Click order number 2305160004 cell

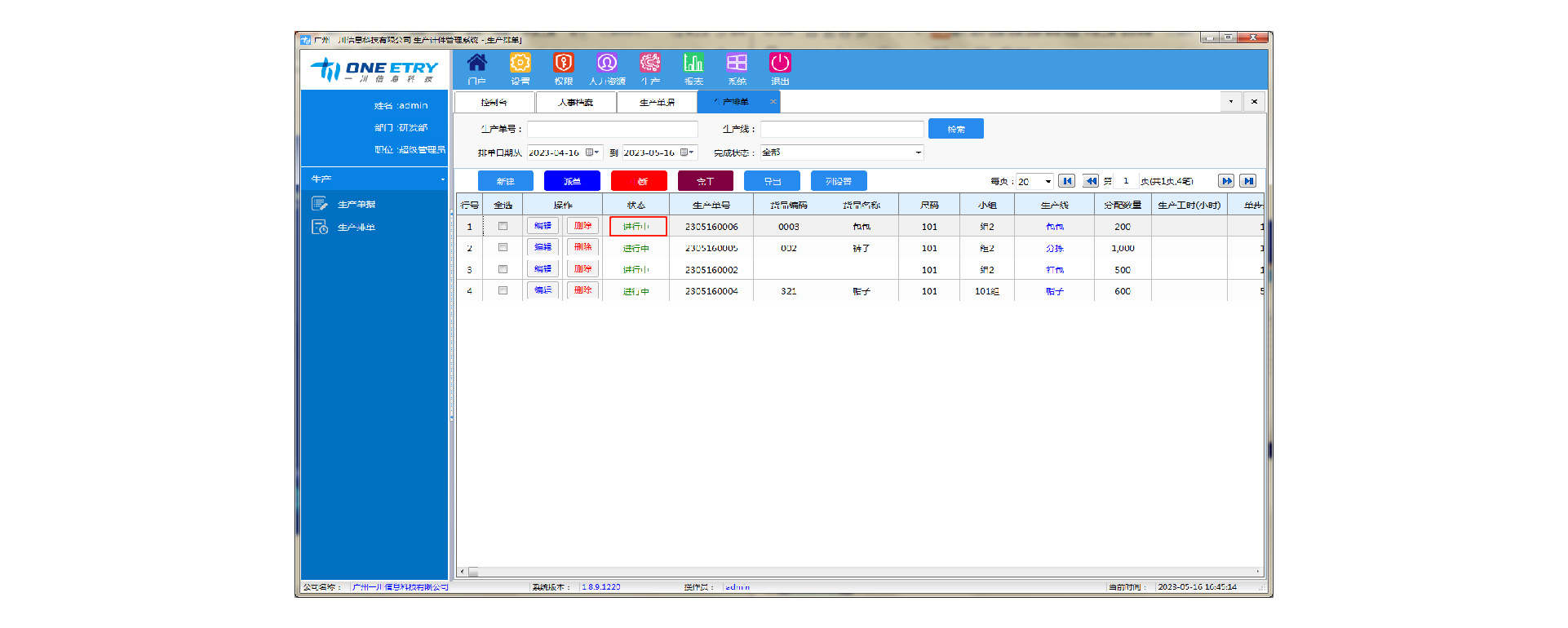(711, 291)
